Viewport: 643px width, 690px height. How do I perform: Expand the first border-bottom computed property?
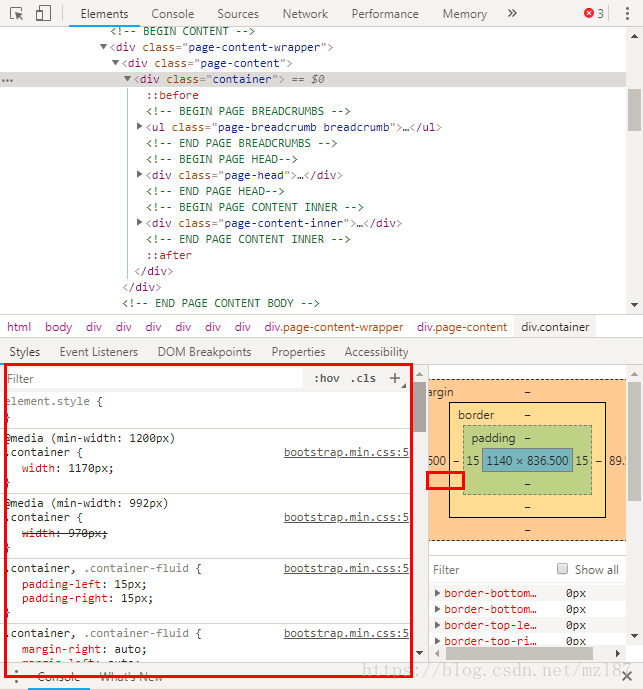(x=437, y=593)
